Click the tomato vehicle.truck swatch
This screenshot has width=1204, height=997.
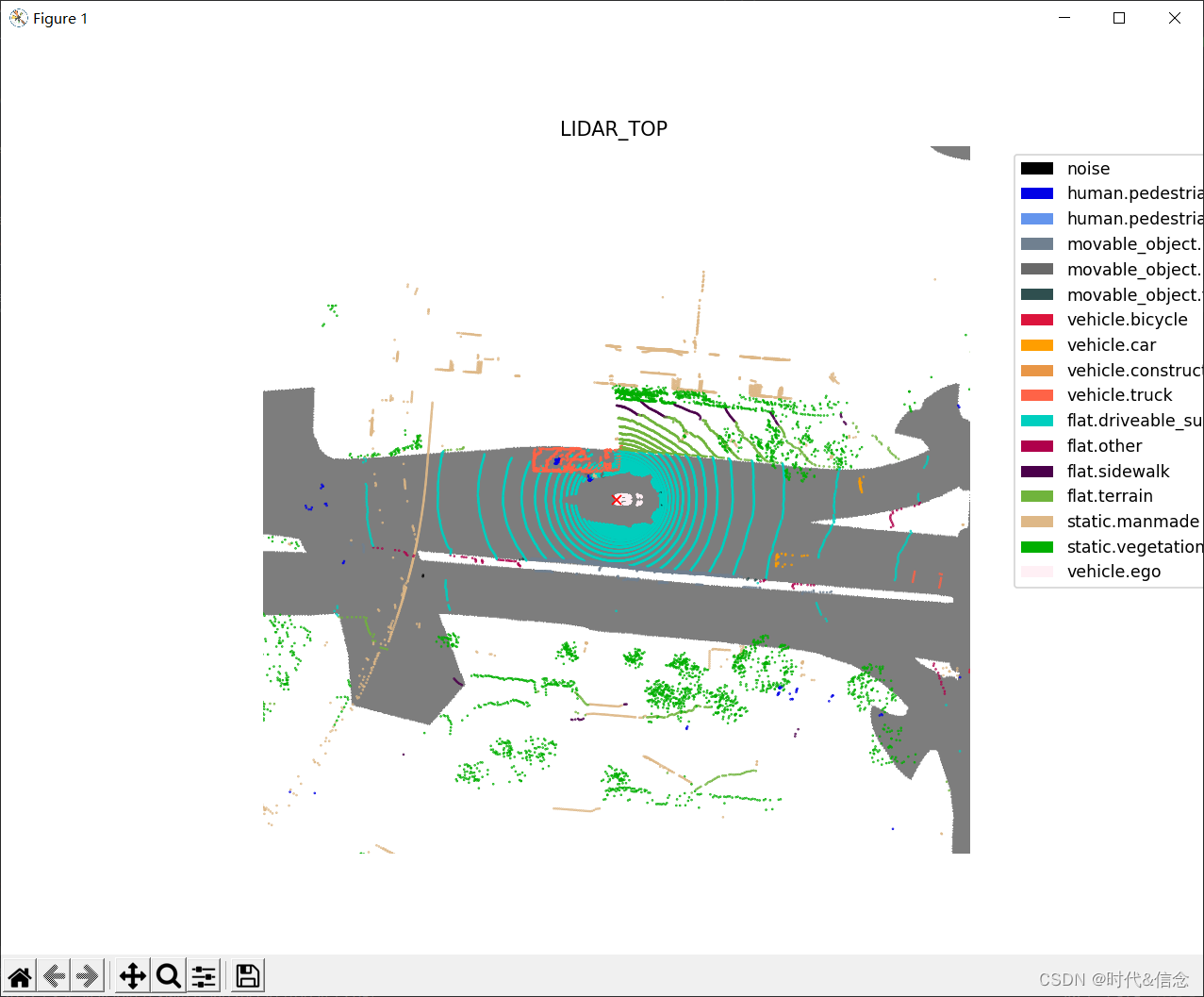(1037, 395)
